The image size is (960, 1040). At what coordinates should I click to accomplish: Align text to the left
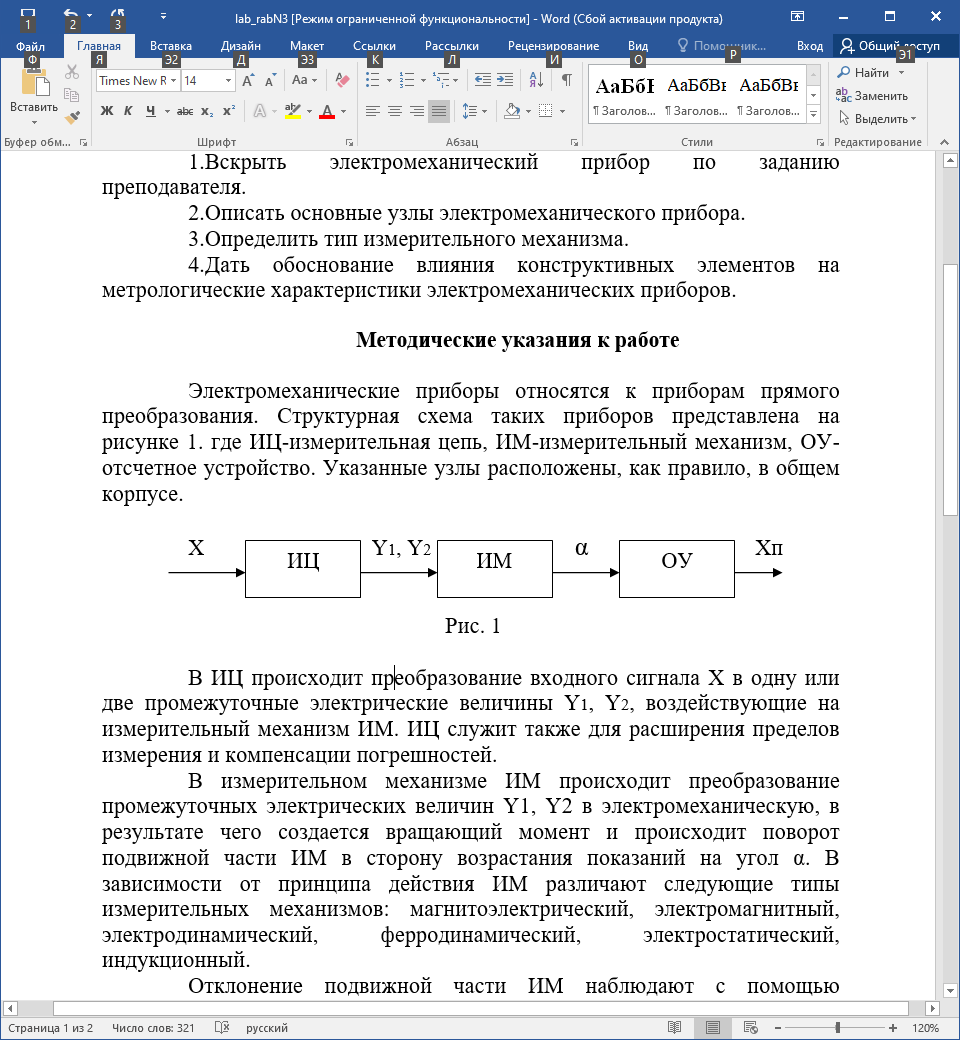[x=373, y=111]
